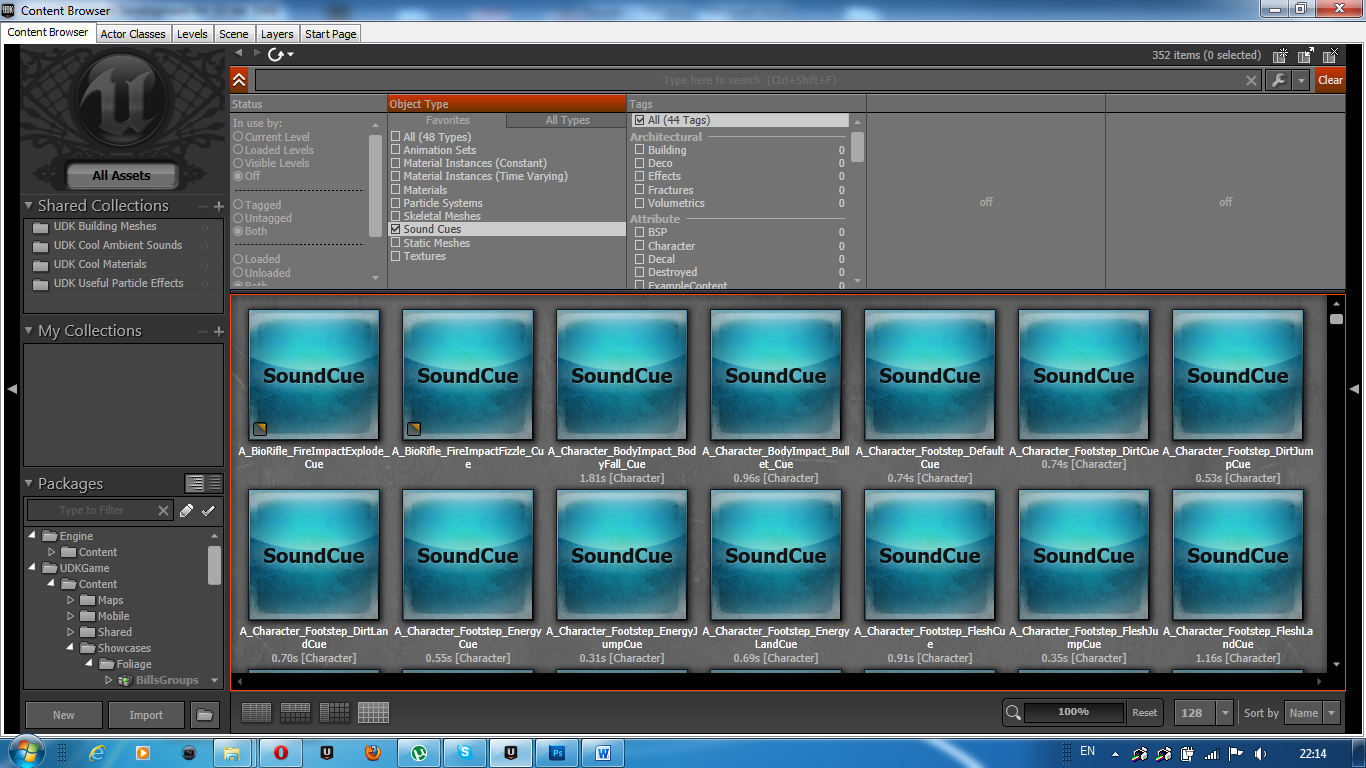The height and width of the screenshot is (768, 1366).
Task: Click the Reset zoom button
Action: 1144,713
